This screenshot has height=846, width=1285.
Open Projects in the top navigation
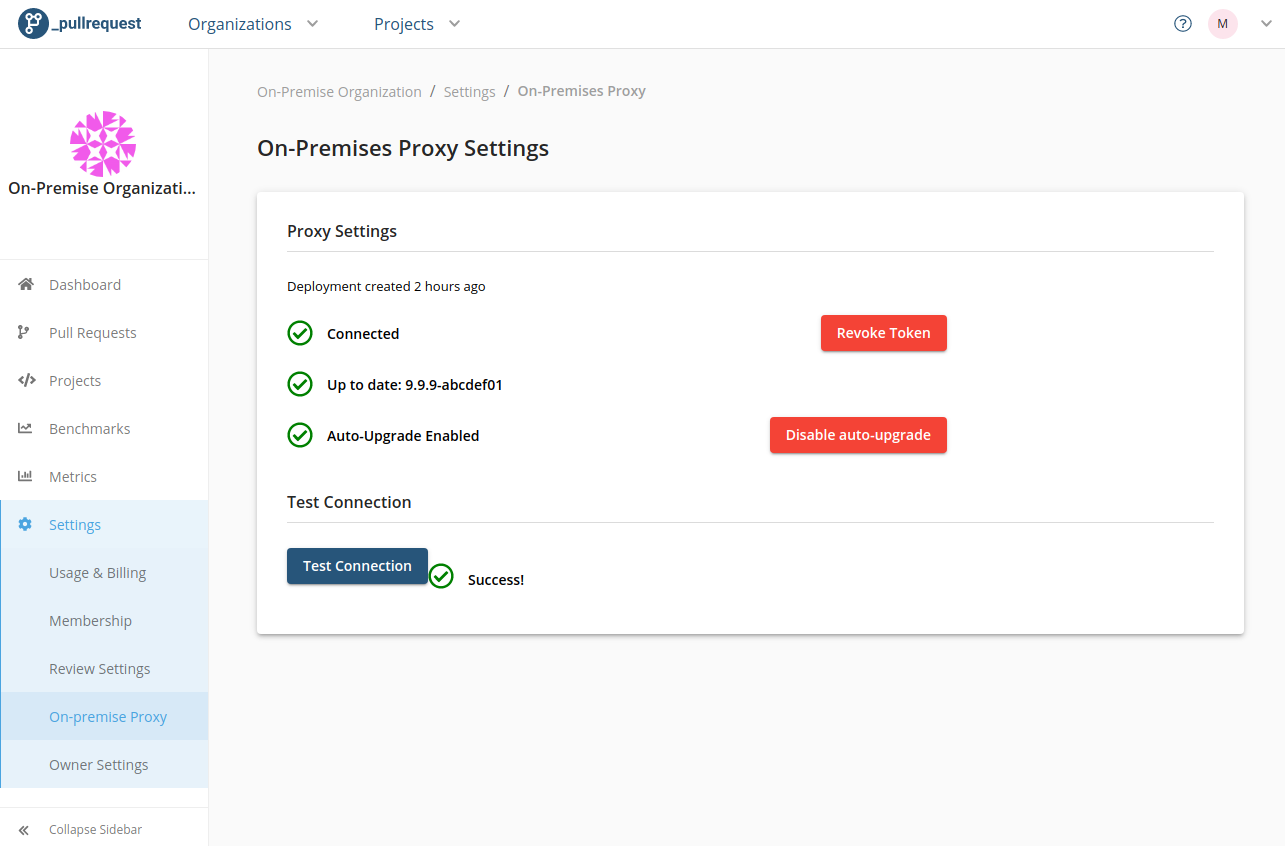tap(404, 24)
